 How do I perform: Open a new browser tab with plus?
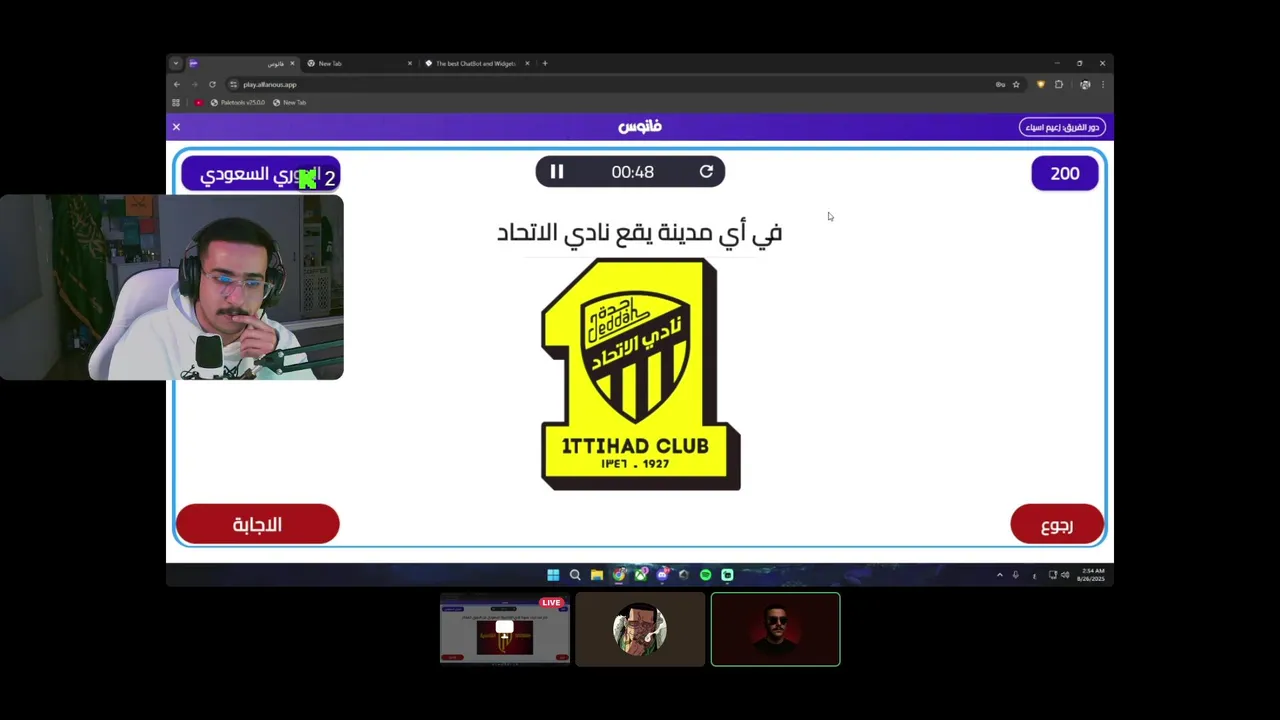[x=545, y=63]
